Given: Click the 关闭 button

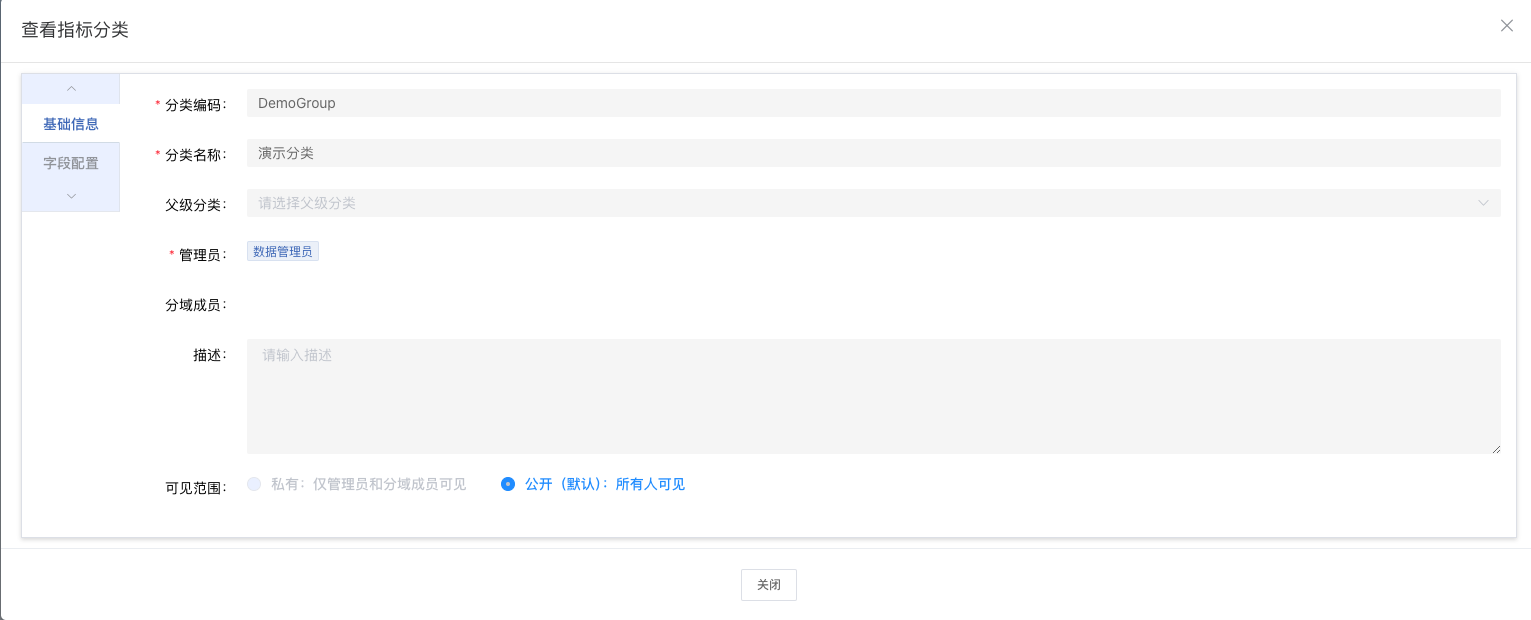Looking at the screenshot, I should coord(768,585).
